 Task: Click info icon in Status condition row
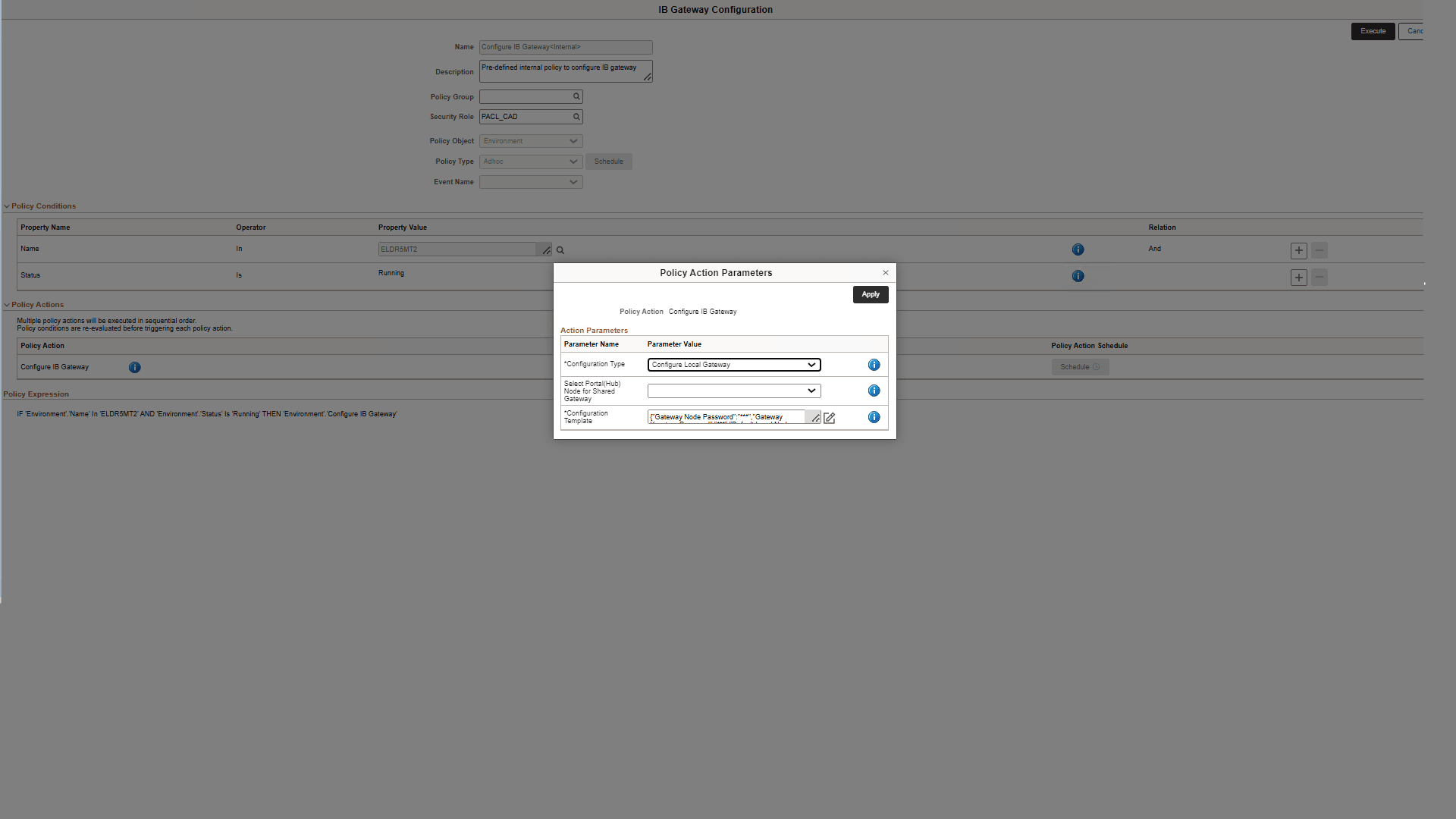tap(1078, 276)
